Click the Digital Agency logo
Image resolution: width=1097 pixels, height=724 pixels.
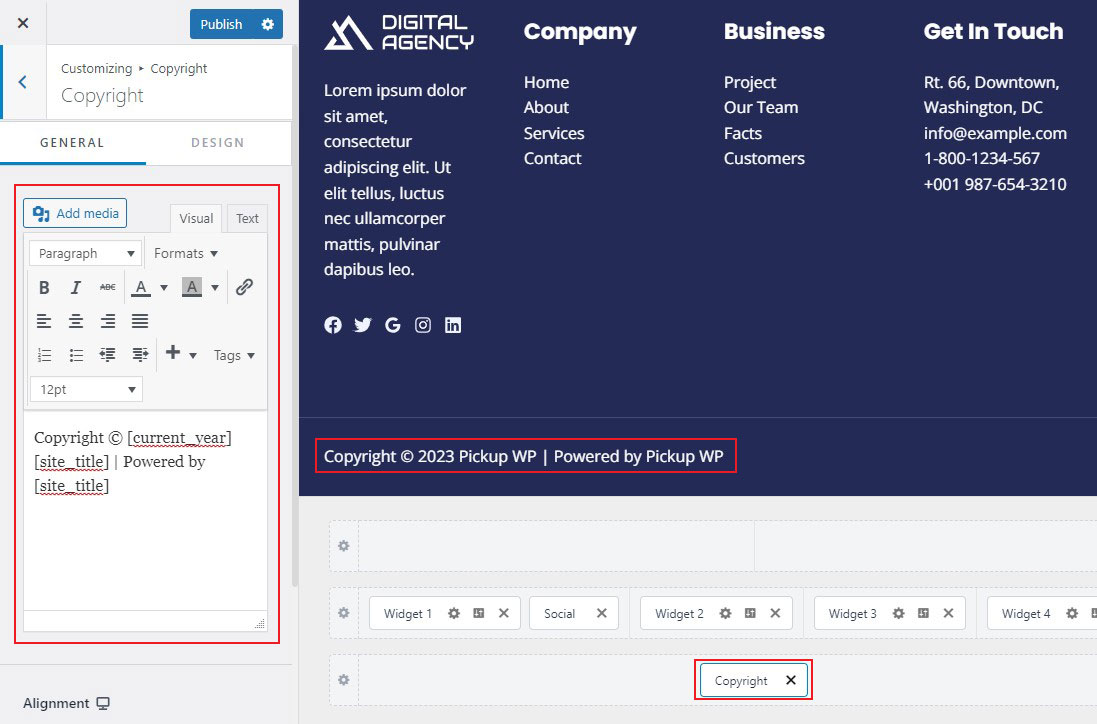pos(399,33)
